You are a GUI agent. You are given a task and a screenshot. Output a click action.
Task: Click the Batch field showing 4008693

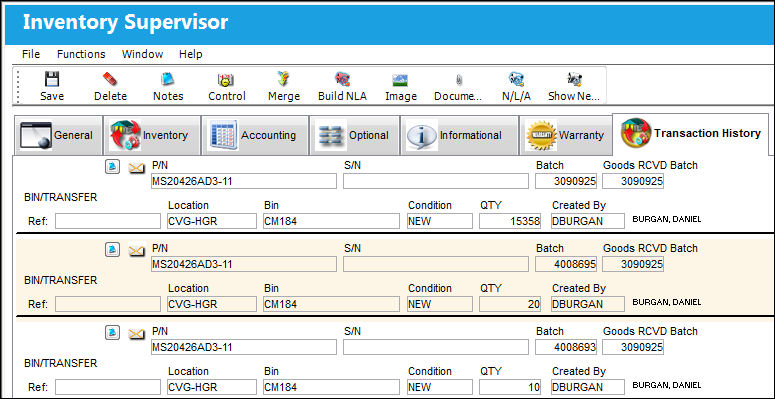566,347
